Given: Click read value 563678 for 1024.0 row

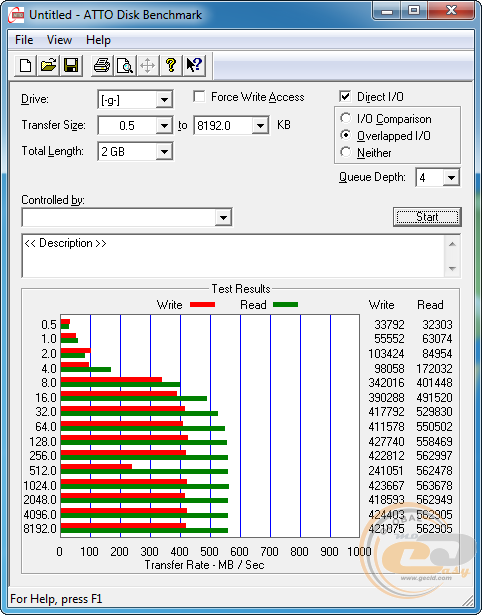Looking at the screenshot, I should tap(434, 486).
